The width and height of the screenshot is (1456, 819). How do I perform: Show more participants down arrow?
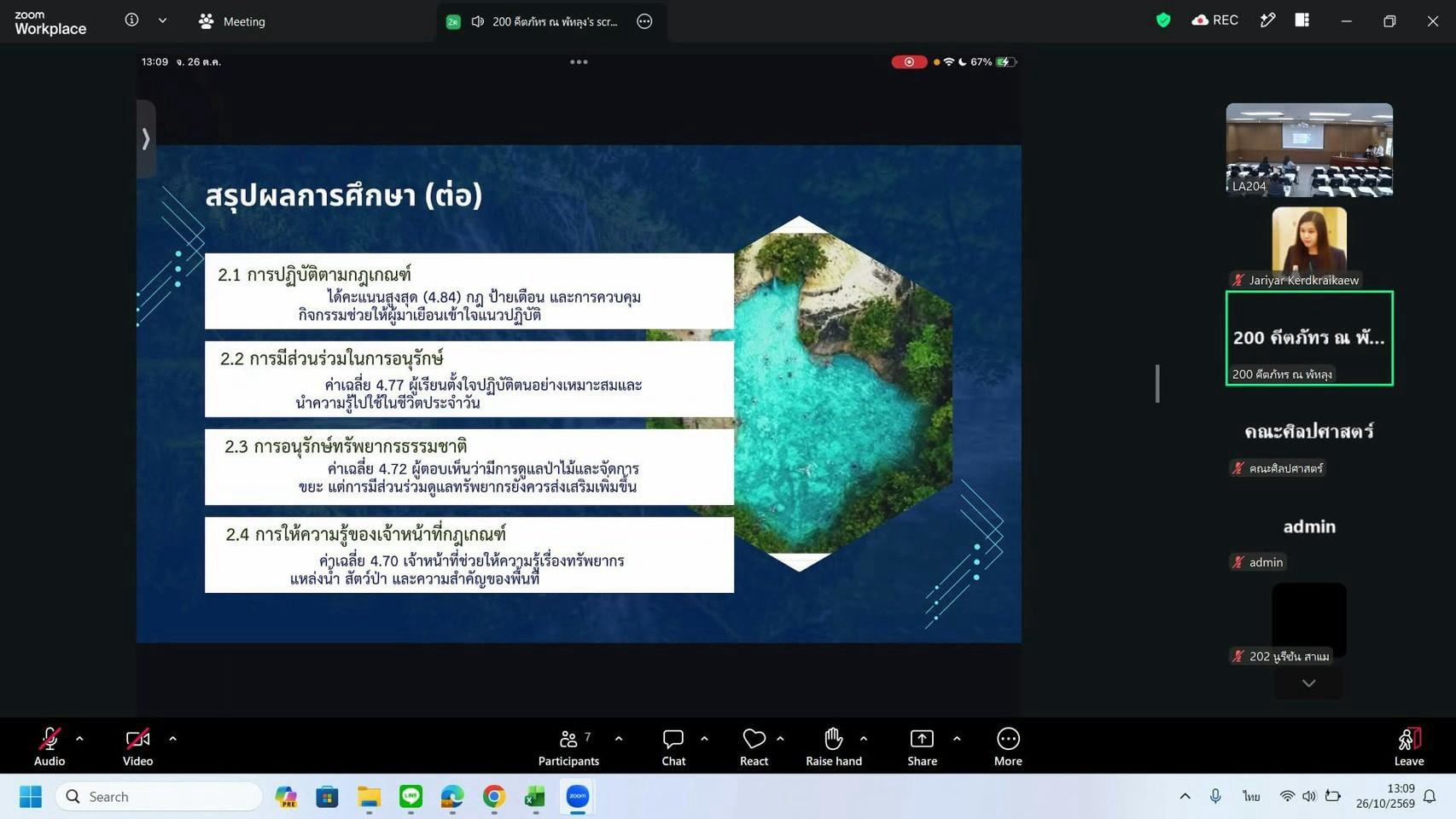1308,683
